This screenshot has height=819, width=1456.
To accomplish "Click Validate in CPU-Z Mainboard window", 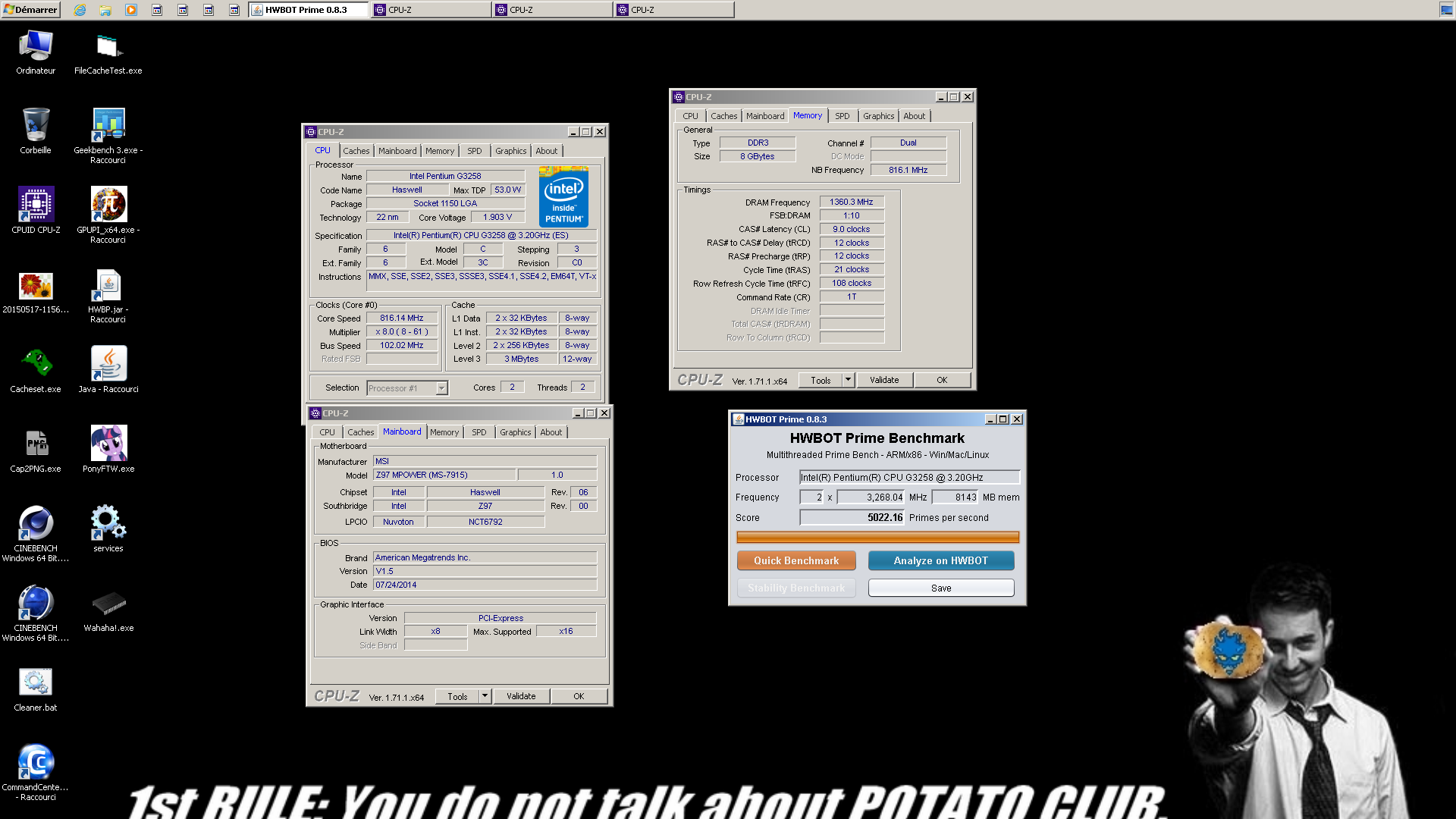I will pyautogui.click(x=521, y=696).
